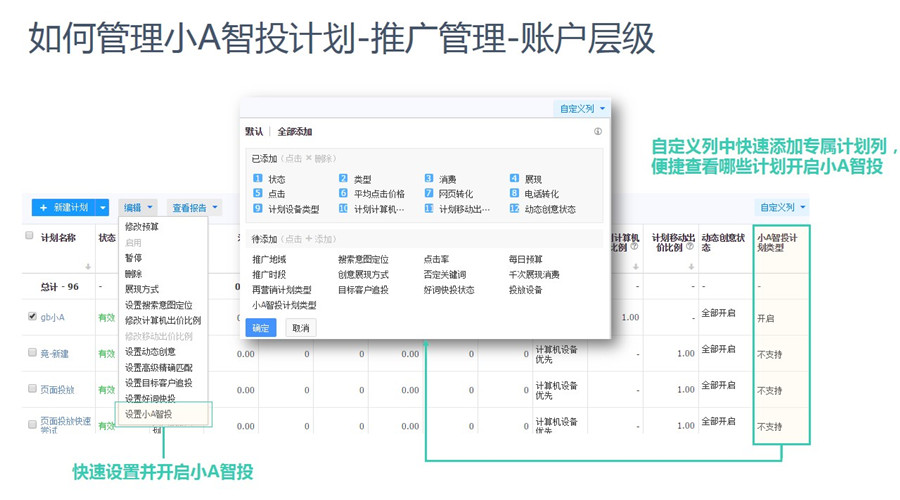Click badge 2 for the 类型 added column
The width and height of the screenshot is (900, 500).
click(x=343, y=179)
